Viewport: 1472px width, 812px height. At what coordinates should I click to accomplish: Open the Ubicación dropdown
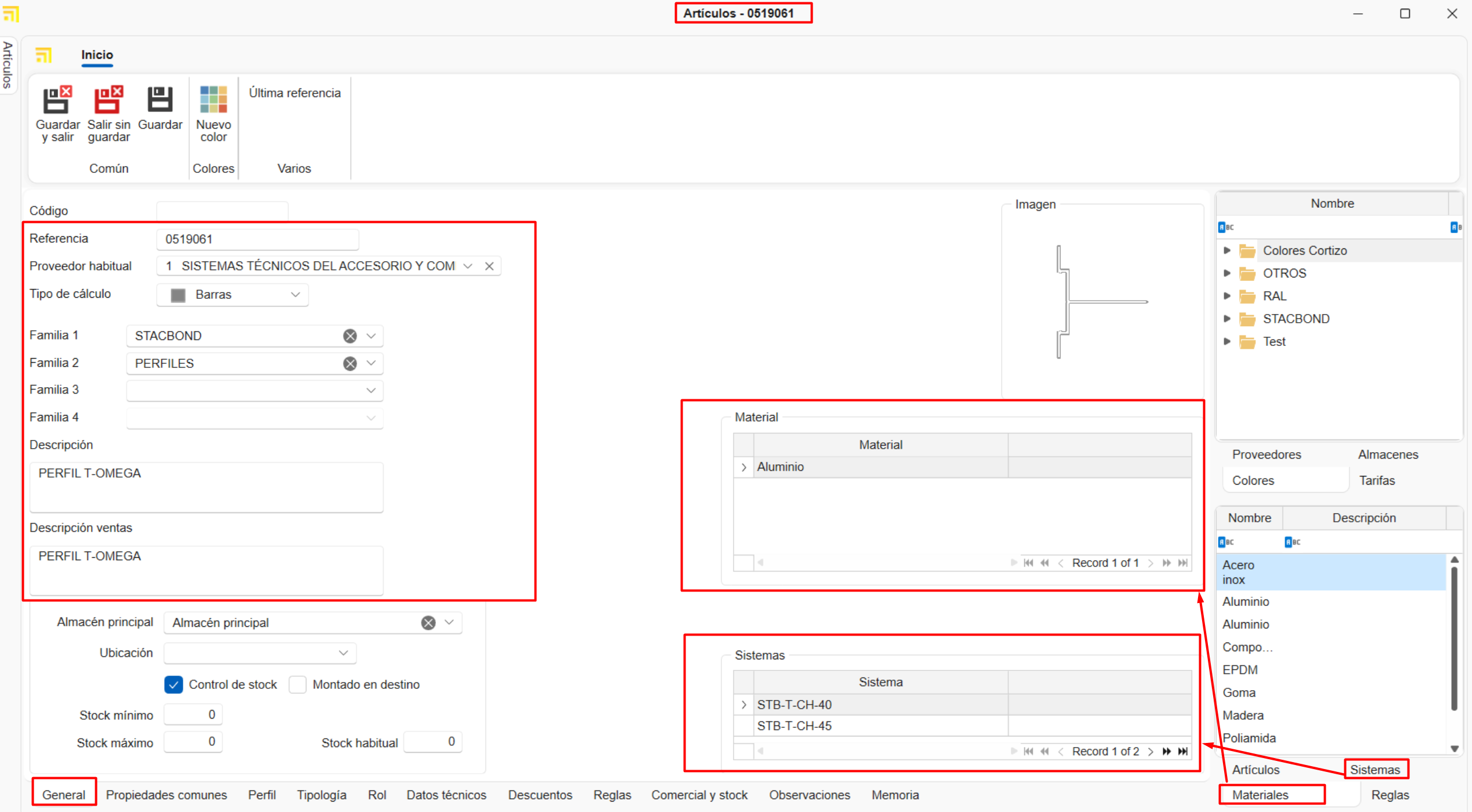pyautogui.click(x=343, y=654)
